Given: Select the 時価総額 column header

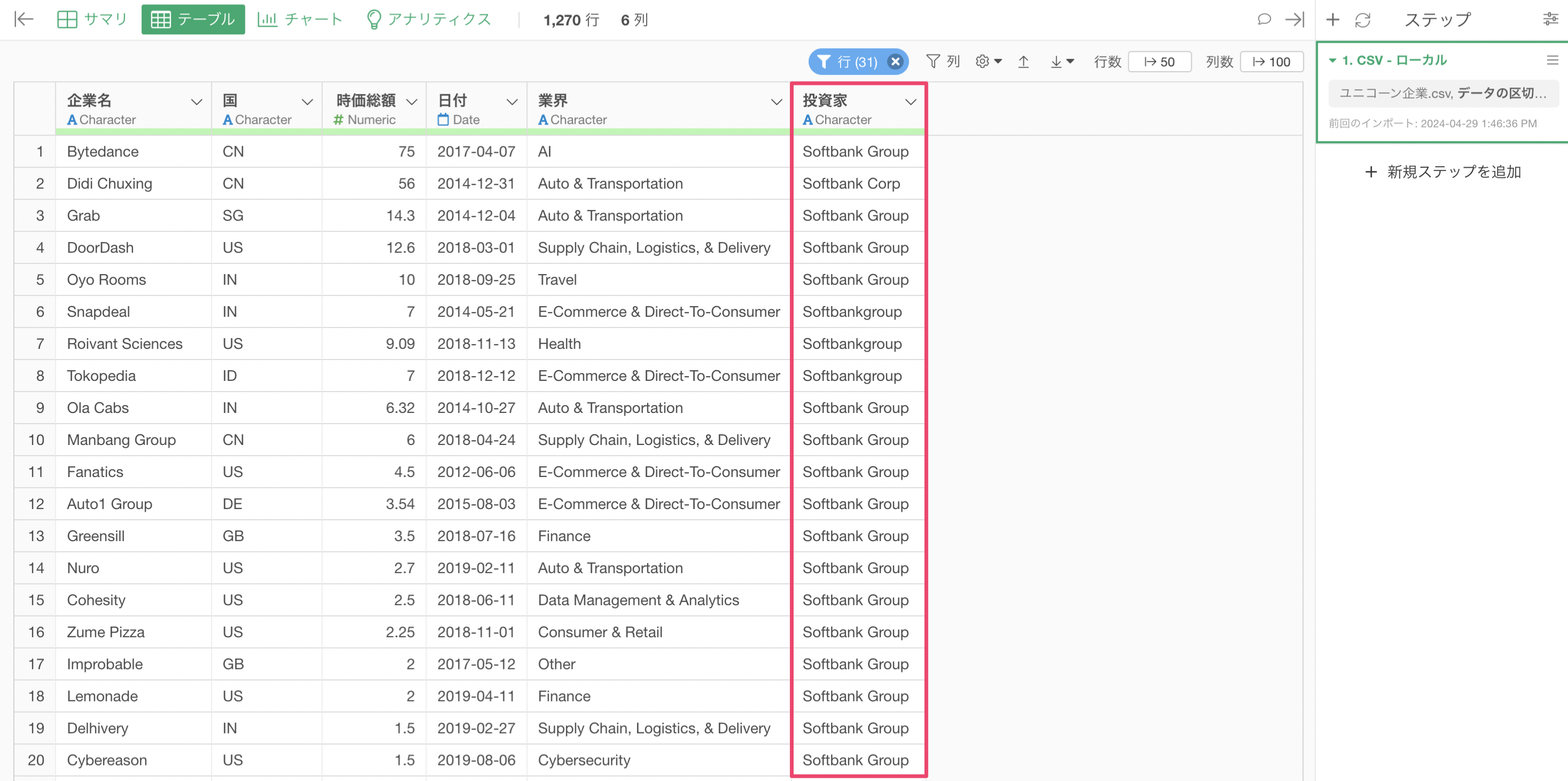Looking at the screenshot, I should [374, 109].
